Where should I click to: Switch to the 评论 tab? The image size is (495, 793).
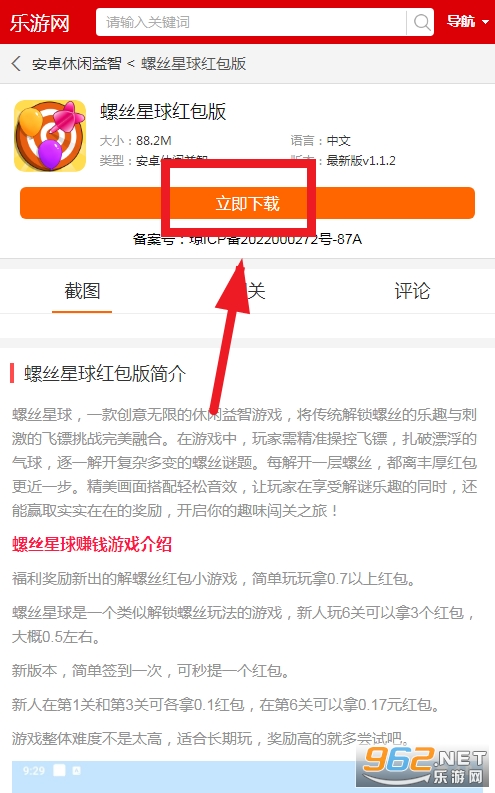click(412, 291)
